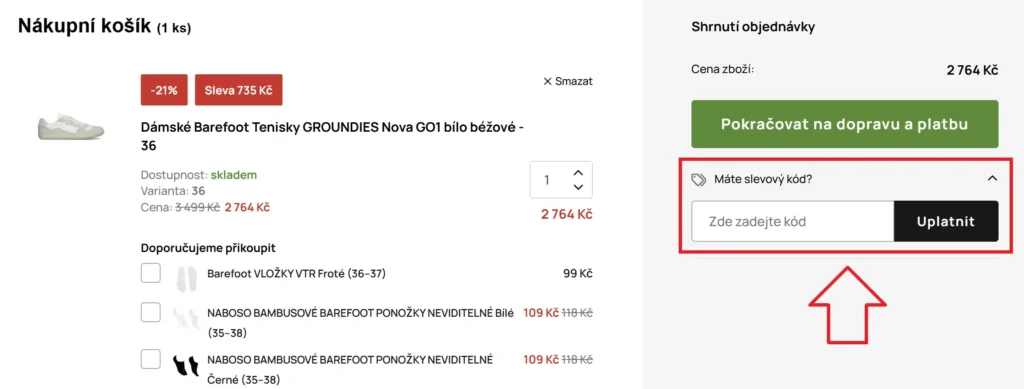
Task: Increase quantity with the up arrow
Action: pos(577,173)
